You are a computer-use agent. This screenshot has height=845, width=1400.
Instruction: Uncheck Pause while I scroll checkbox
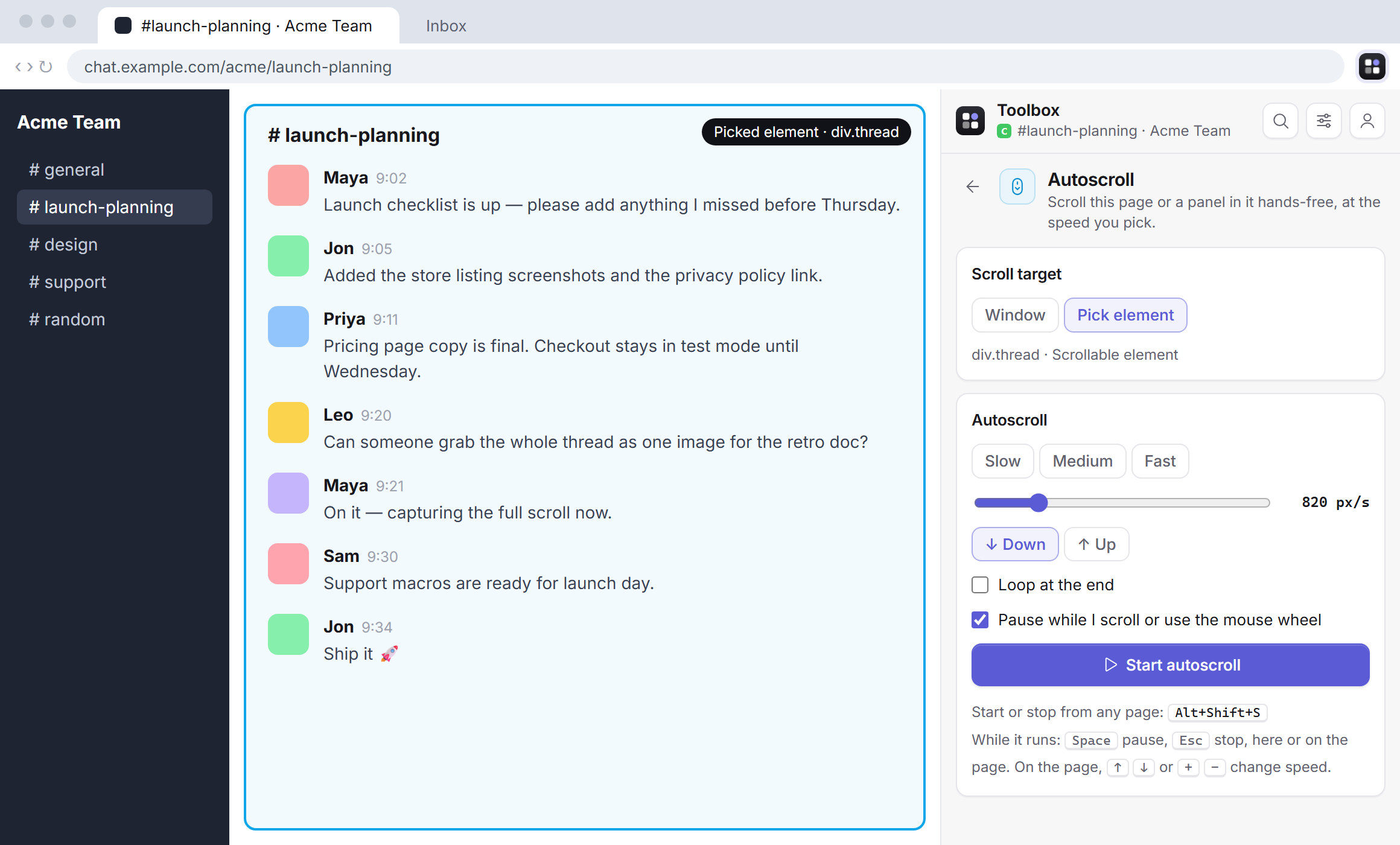tap(980, 620)
